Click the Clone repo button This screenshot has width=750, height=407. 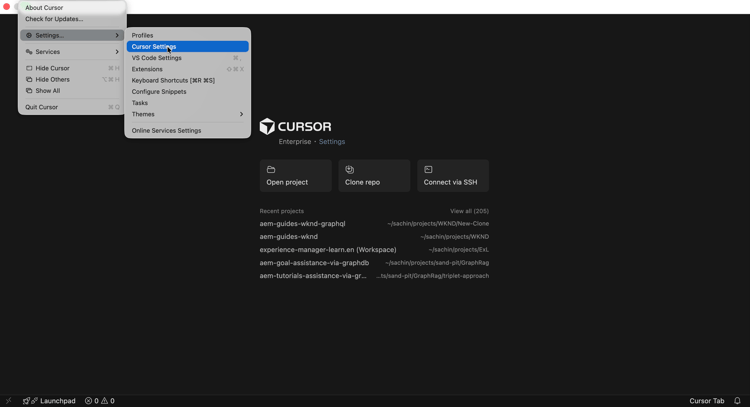(x=374, y=176)
